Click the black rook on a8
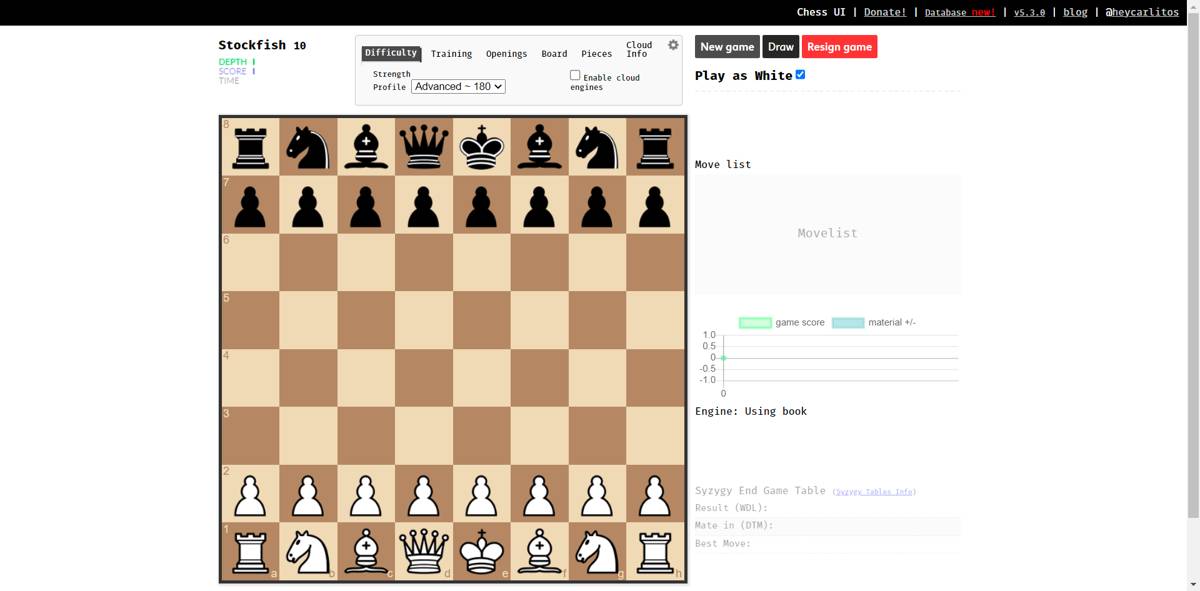 pyautogui.click(x=250, y=146)
